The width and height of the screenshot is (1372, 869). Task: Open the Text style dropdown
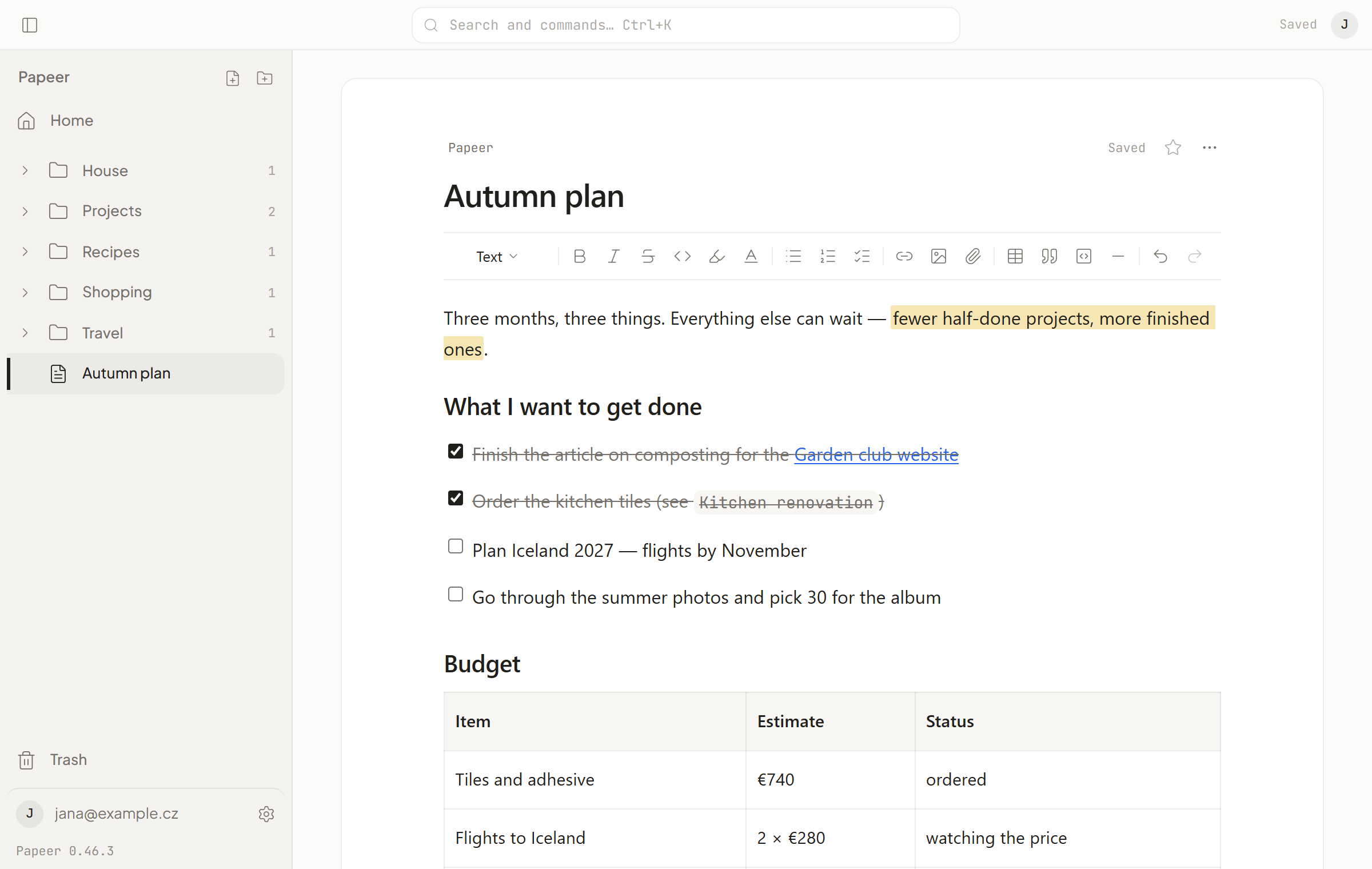coord(497,257)
